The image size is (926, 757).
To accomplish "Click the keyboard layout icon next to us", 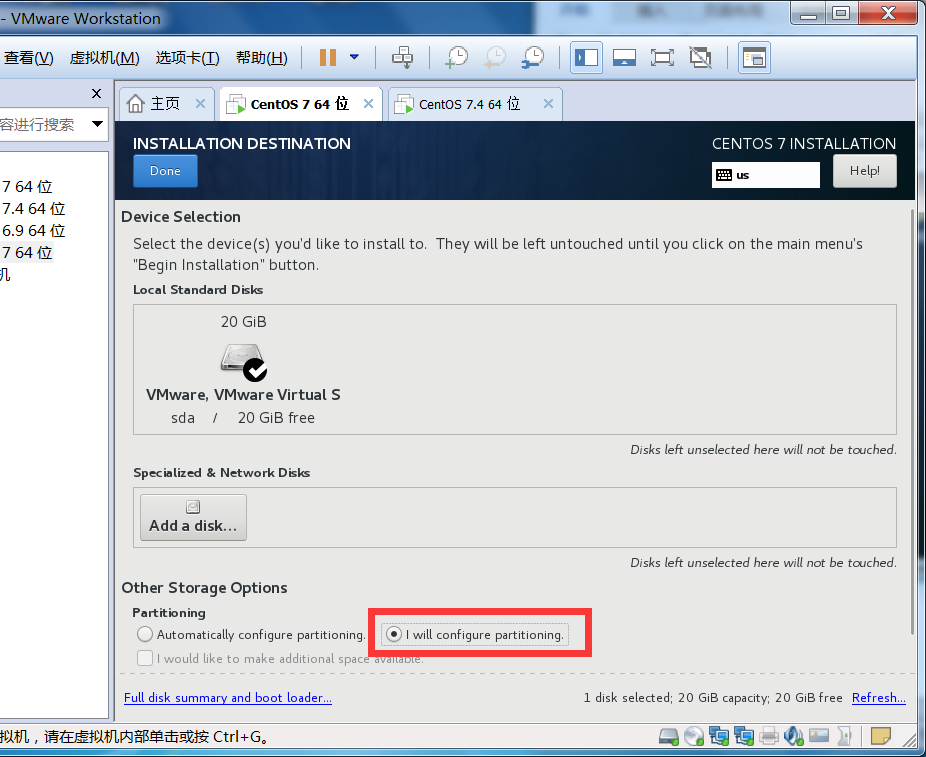I will (723, 175).
